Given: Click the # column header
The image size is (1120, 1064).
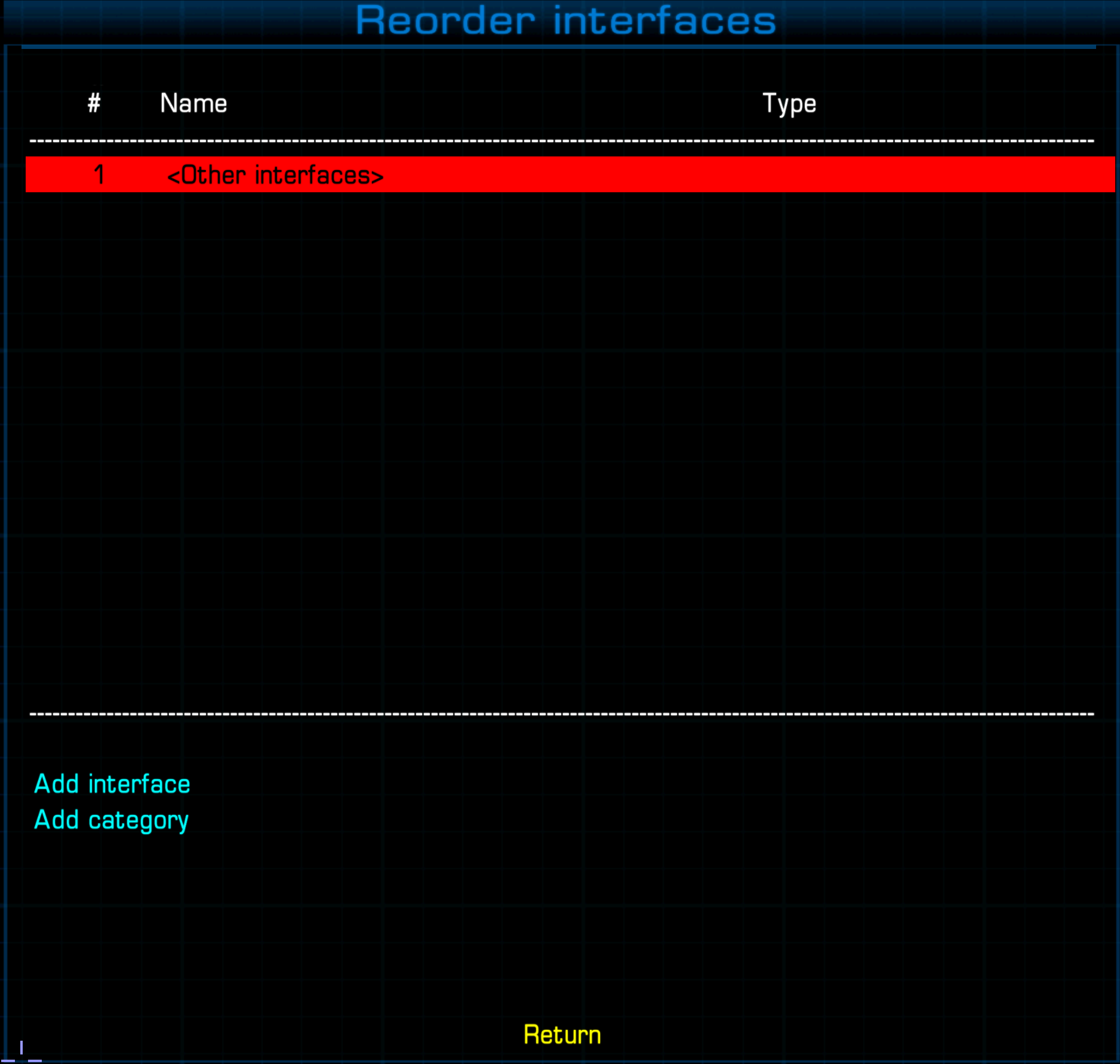Looking at the screenshot, I should (x=94, y=103).
